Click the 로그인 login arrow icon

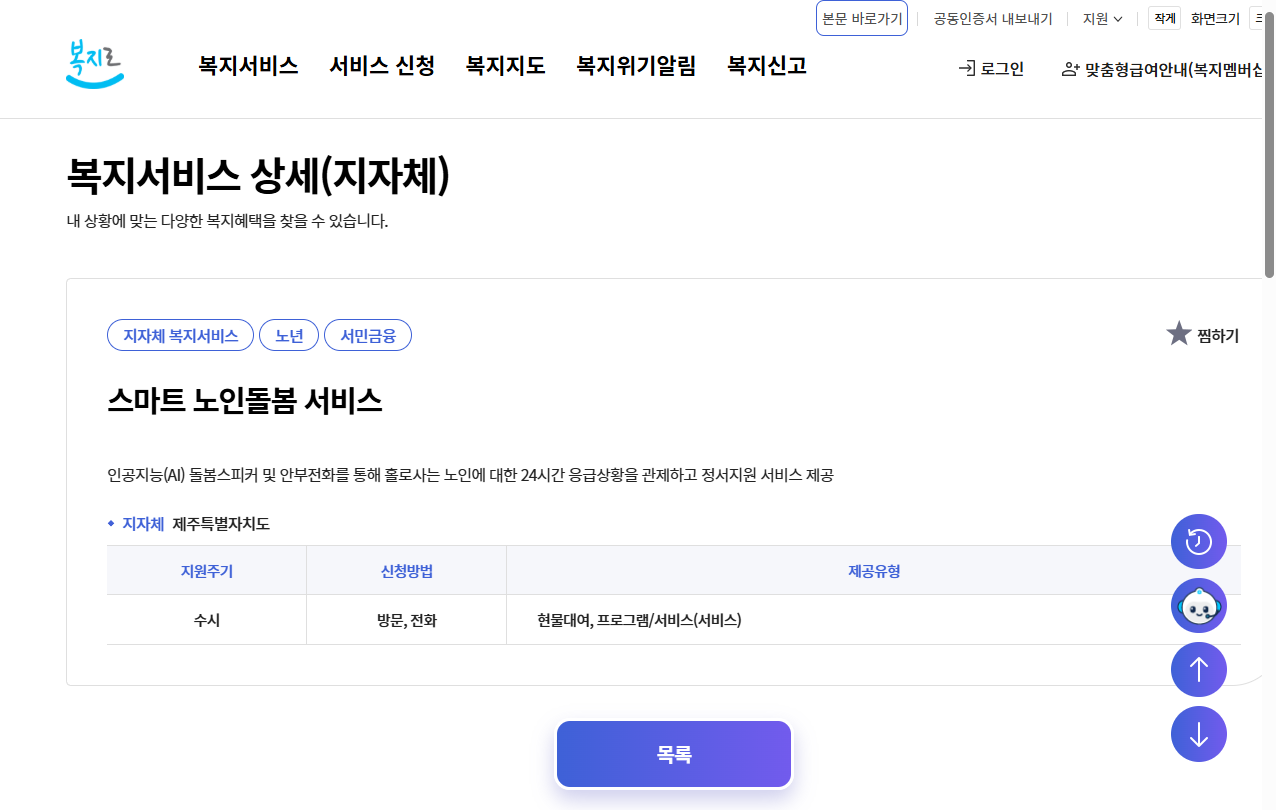coord(967,70)
